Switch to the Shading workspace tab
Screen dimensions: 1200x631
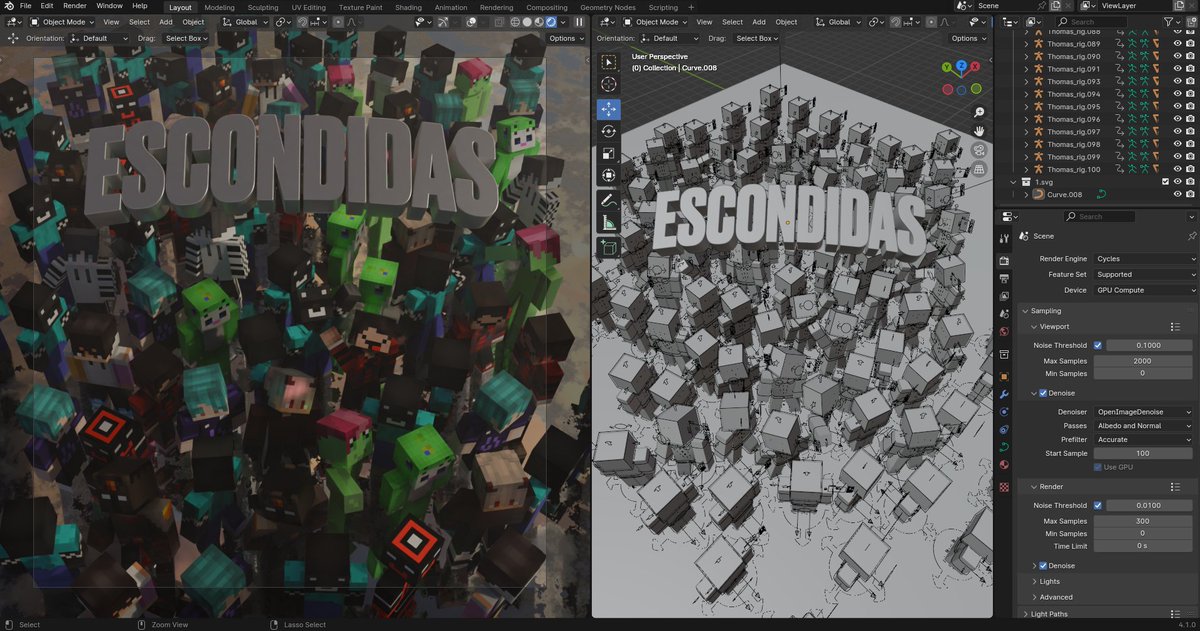click(x=408, y=6)
